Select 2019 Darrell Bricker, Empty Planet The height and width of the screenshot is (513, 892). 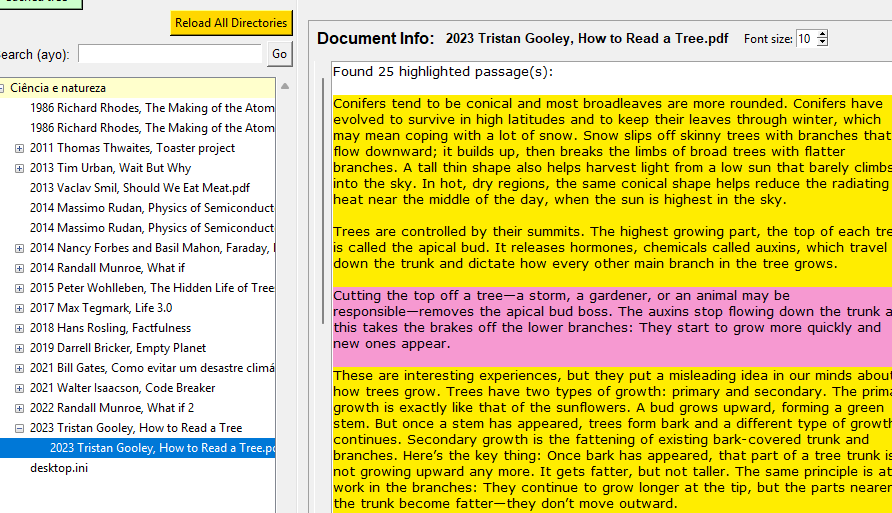pyautogui.click(x=117, y=348)
